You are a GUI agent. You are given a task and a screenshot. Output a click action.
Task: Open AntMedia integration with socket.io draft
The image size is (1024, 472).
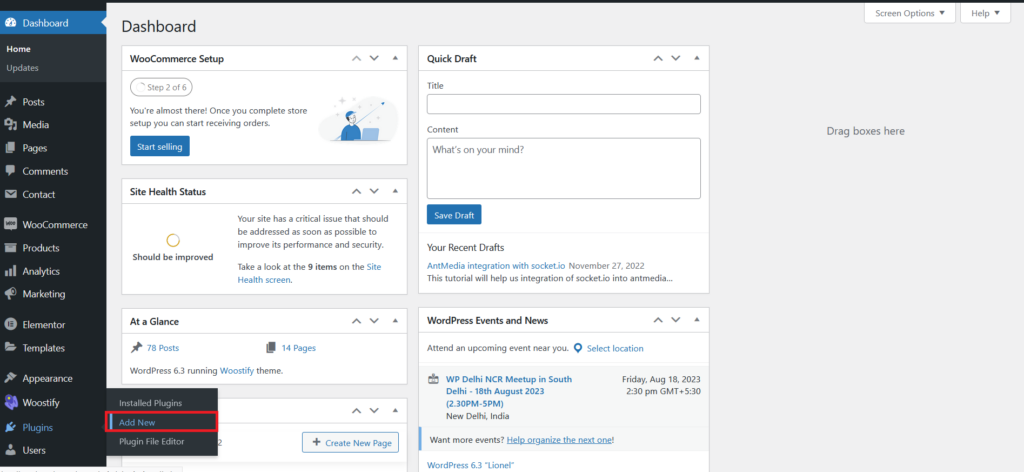pos(496,266)
